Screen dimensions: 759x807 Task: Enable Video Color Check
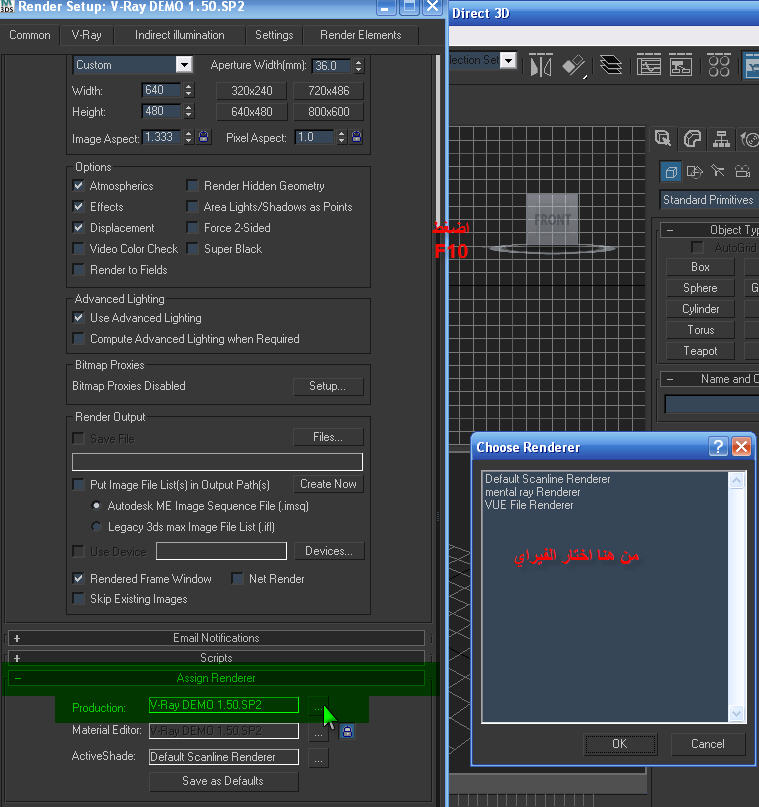click(x=79, y=249)
